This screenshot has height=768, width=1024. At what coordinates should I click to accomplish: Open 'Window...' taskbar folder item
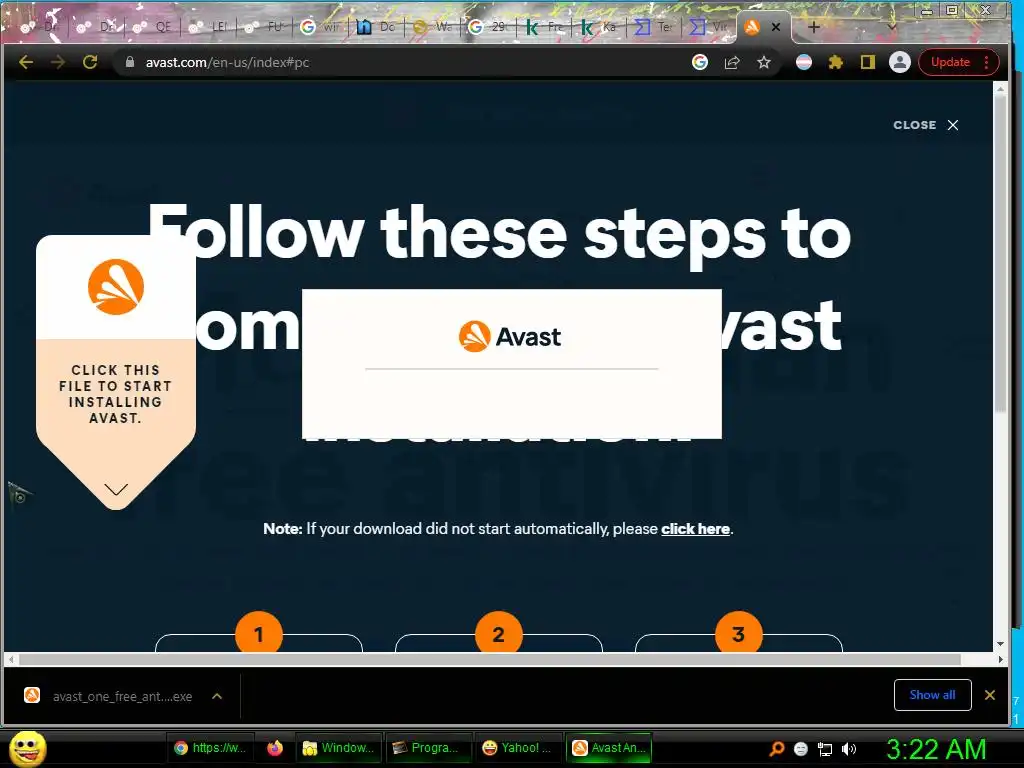coord(338,748)
